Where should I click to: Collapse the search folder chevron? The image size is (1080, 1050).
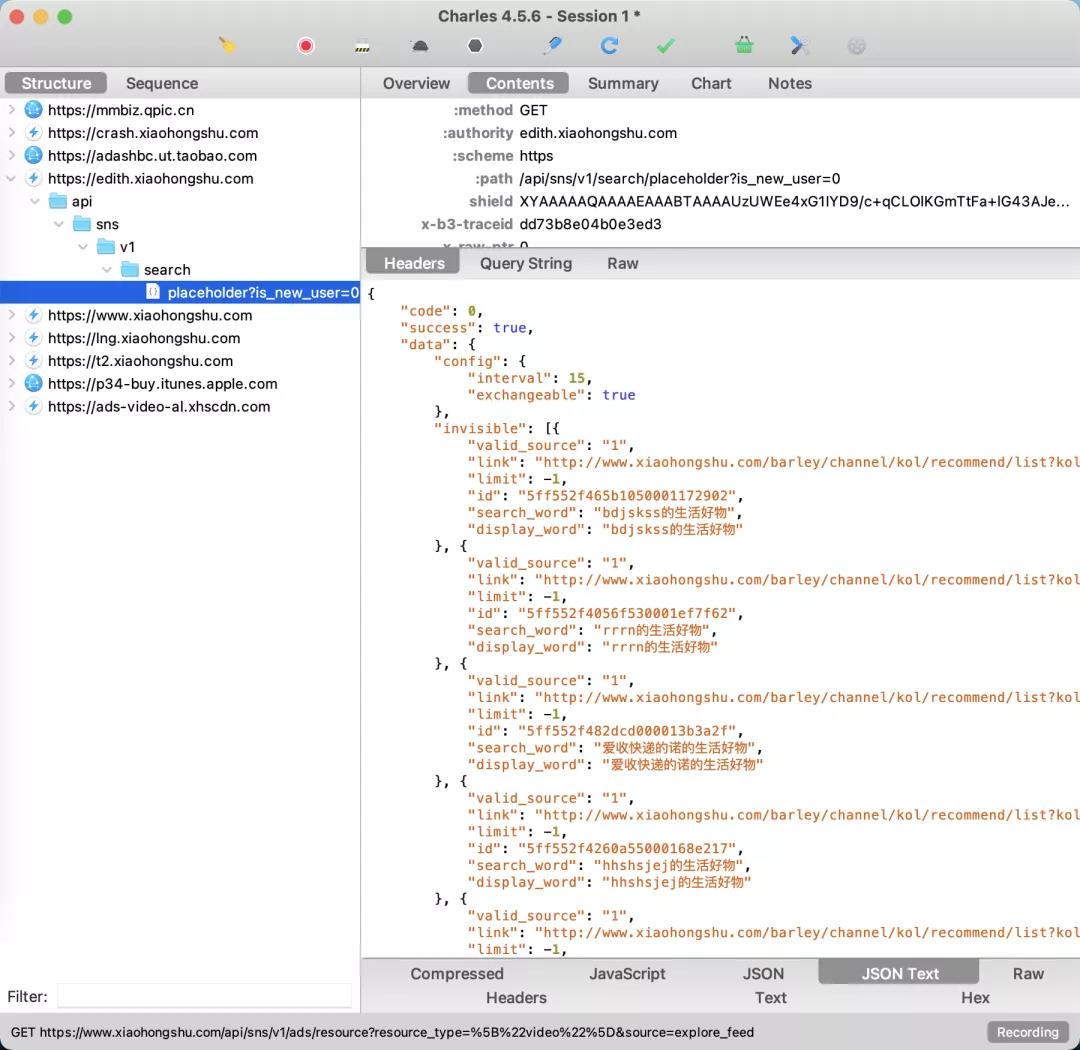(107, 269)
